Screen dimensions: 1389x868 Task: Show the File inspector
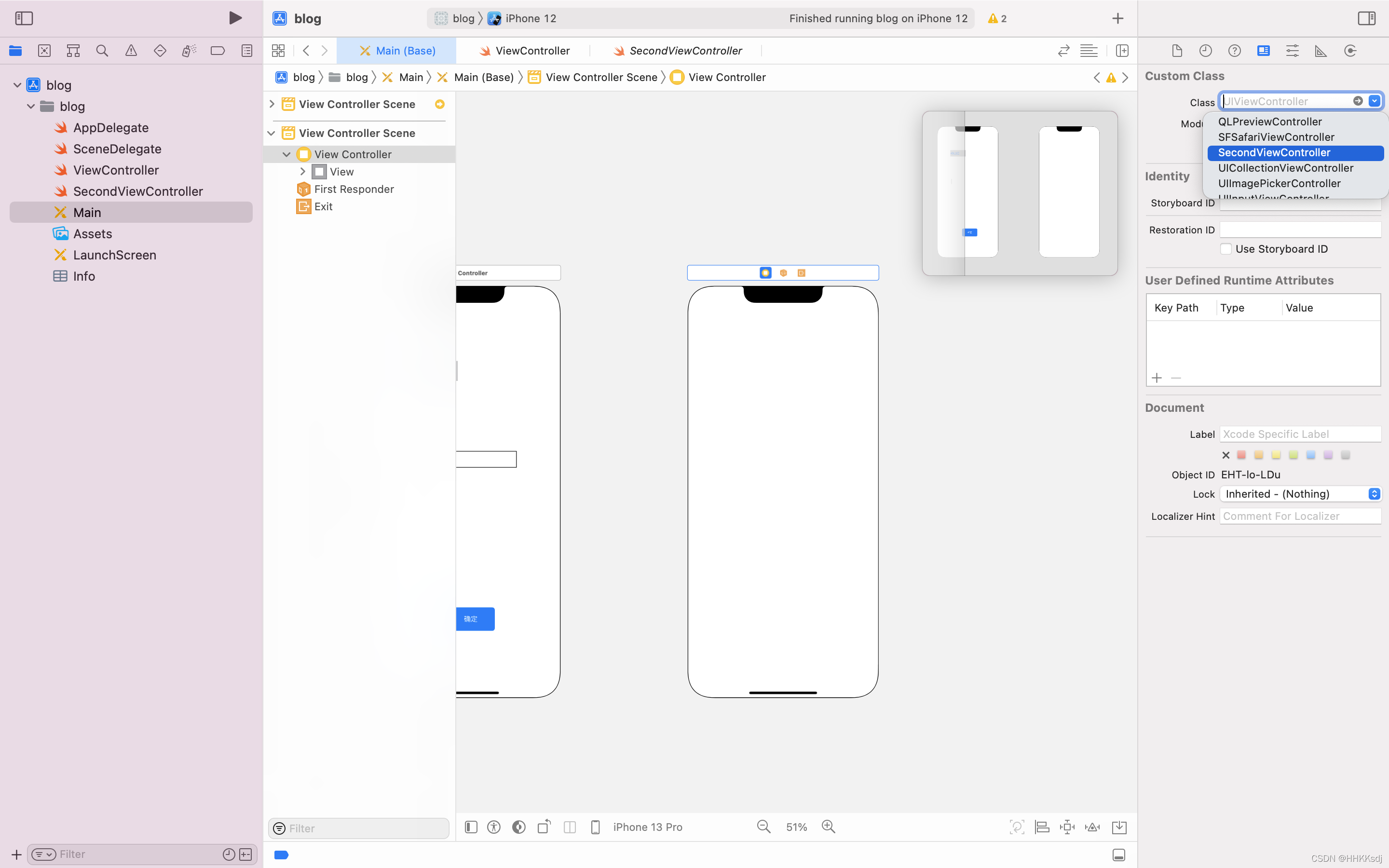coord(1177,51)
